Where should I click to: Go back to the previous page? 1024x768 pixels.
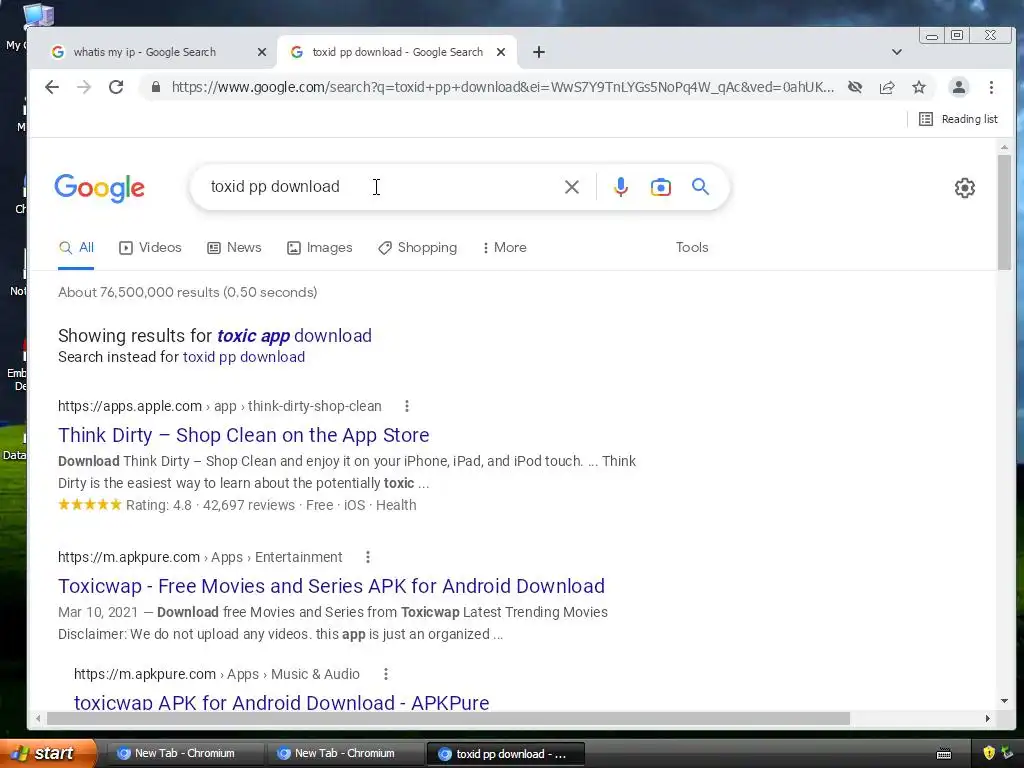52,87
